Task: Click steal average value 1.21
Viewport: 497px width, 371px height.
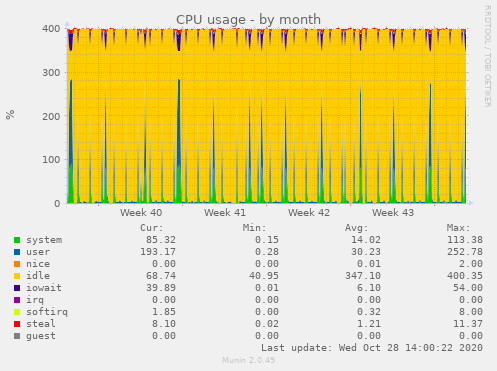Action: (x=369, y=324)
